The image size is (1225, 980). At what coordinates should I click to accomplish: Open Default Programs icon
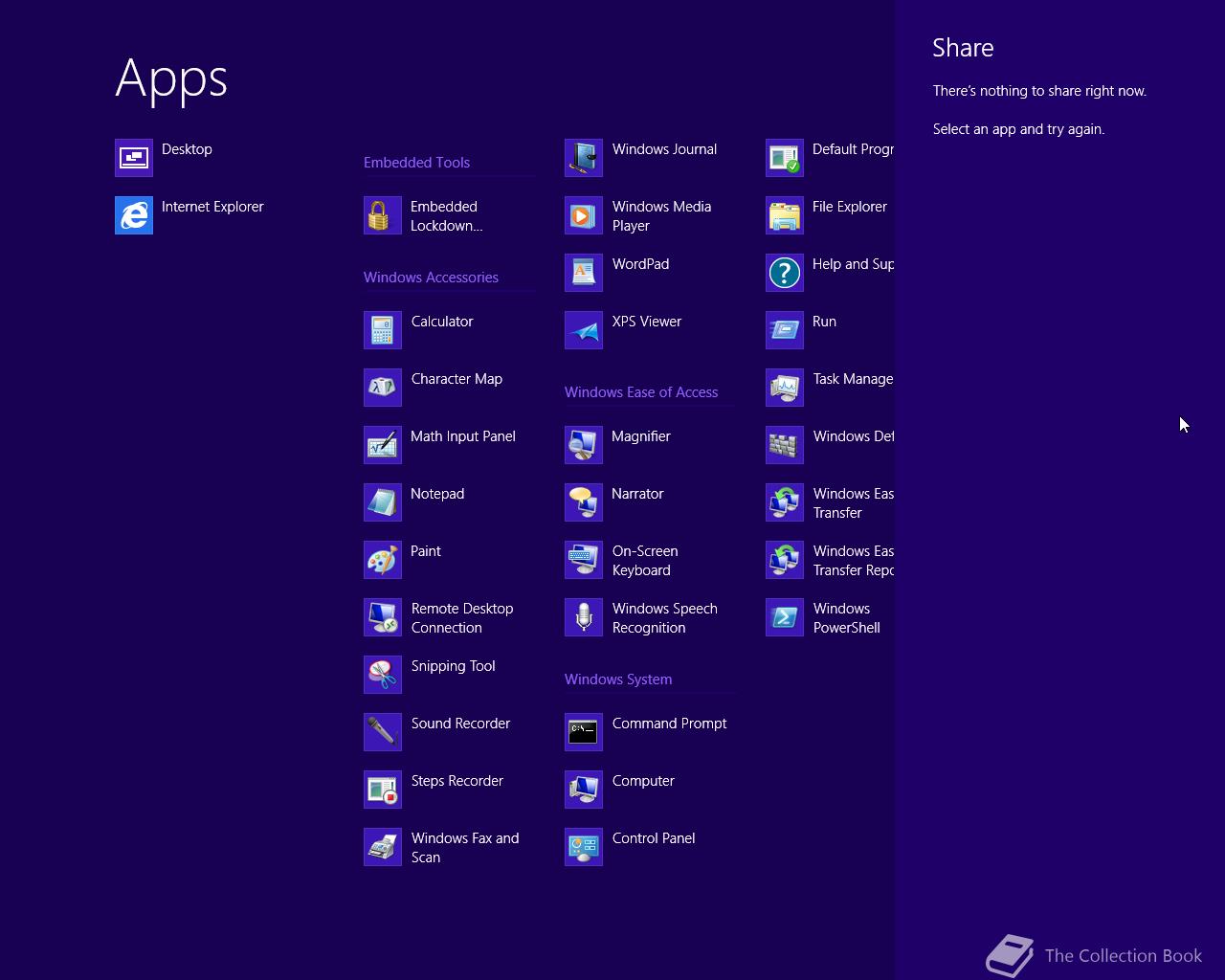785,158
